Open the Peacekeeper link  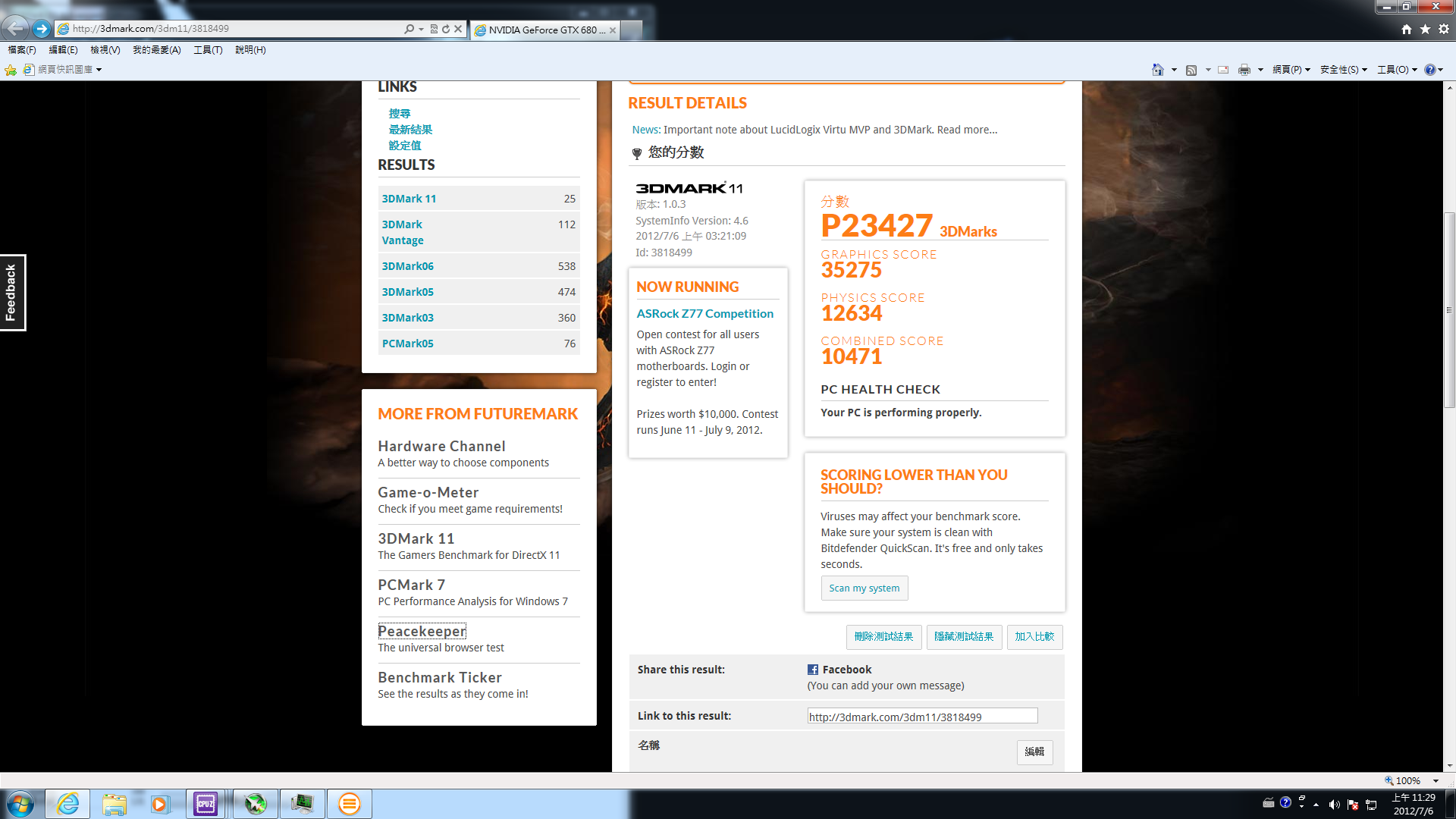click(x=422, y=631)
